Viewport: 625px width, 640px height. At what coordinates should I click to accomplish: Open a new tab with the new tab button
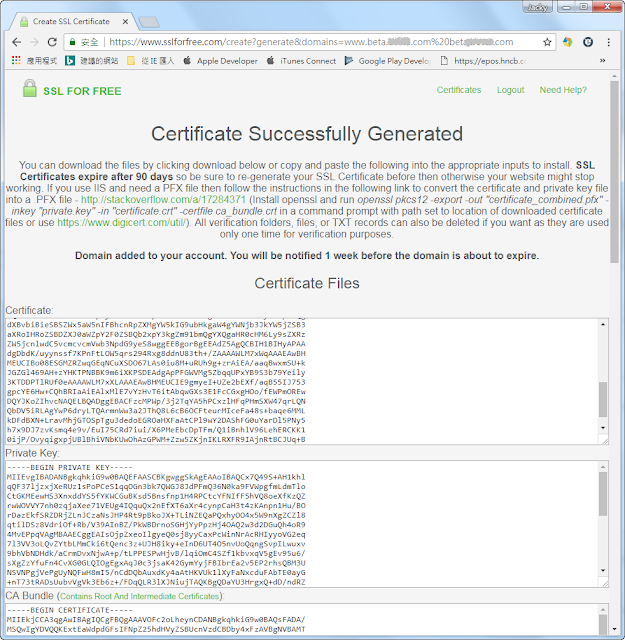(149, 22)
